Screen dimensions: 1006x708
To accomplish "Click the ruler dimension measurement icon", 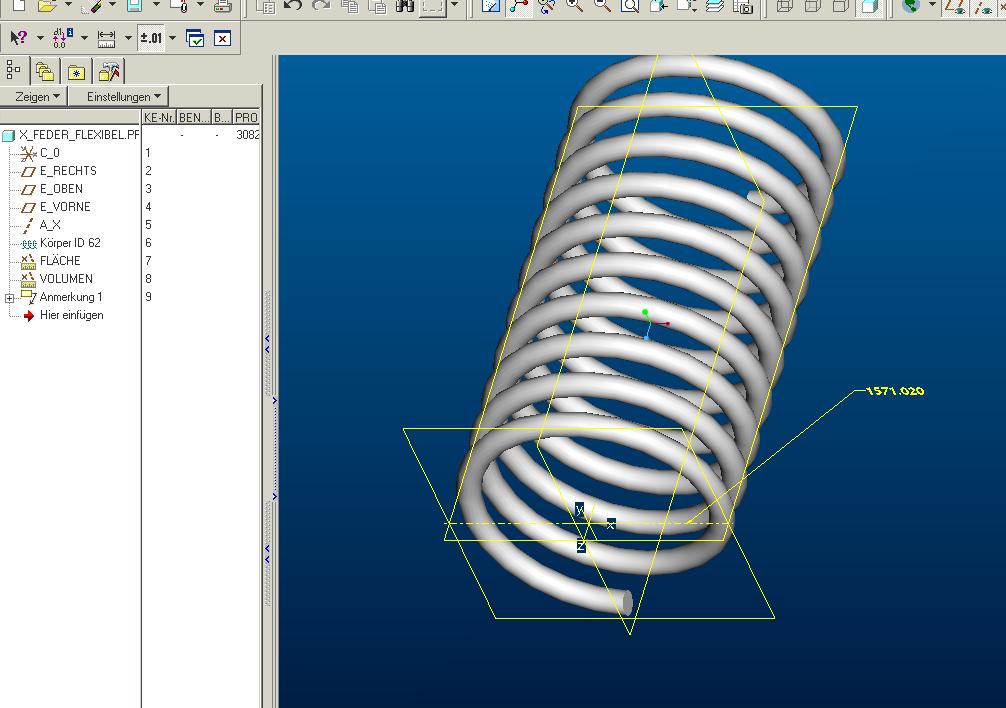I will tap(106, 39).
